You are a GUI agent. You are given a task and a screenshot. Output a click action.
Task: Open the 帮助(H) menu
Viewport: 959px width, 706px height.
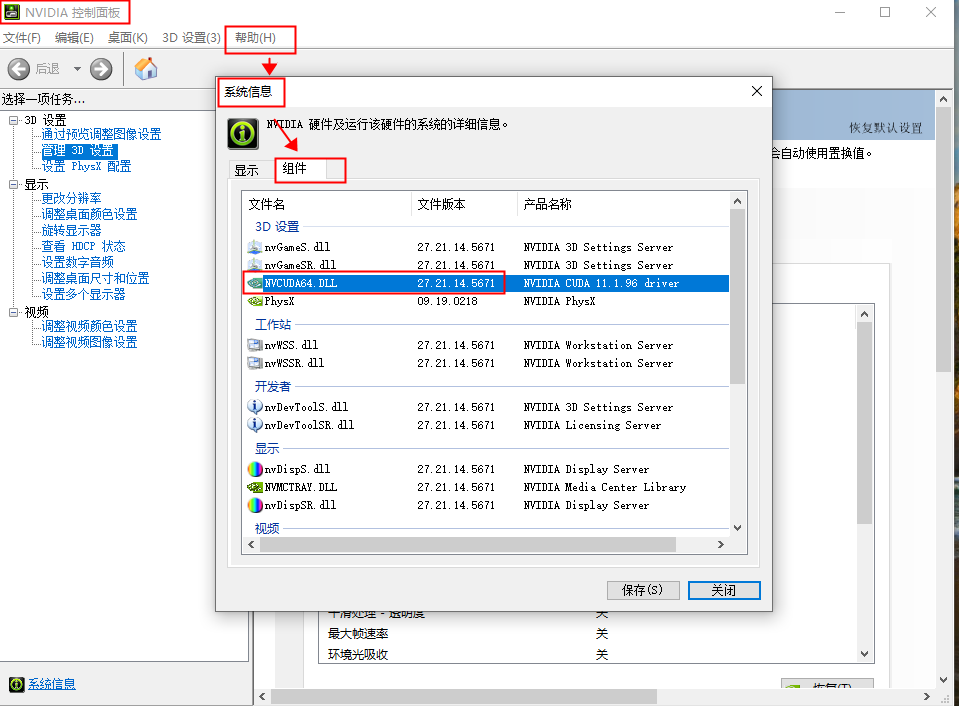point(255,38)
